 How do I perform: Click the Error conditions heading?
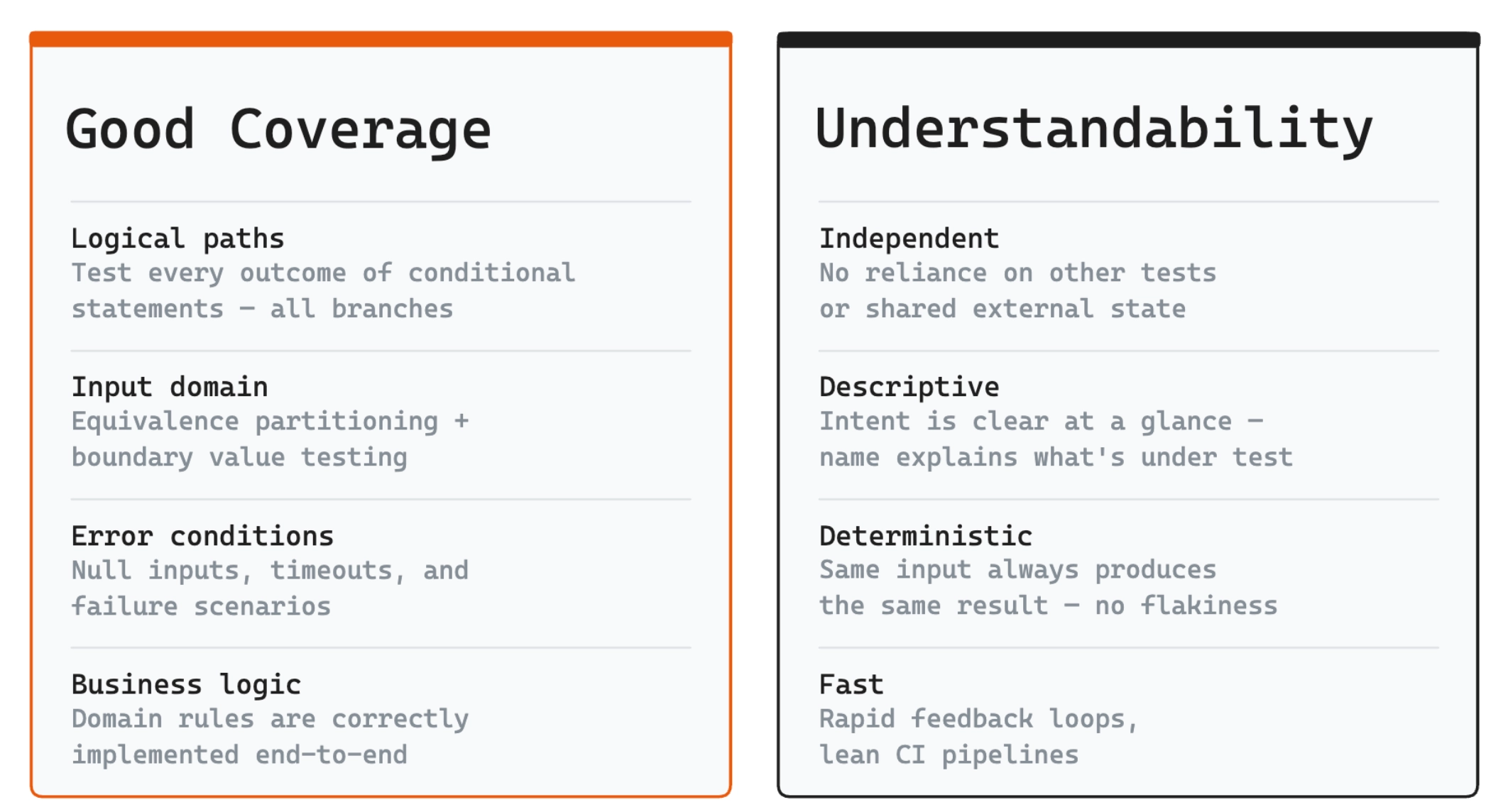(202, 536)
